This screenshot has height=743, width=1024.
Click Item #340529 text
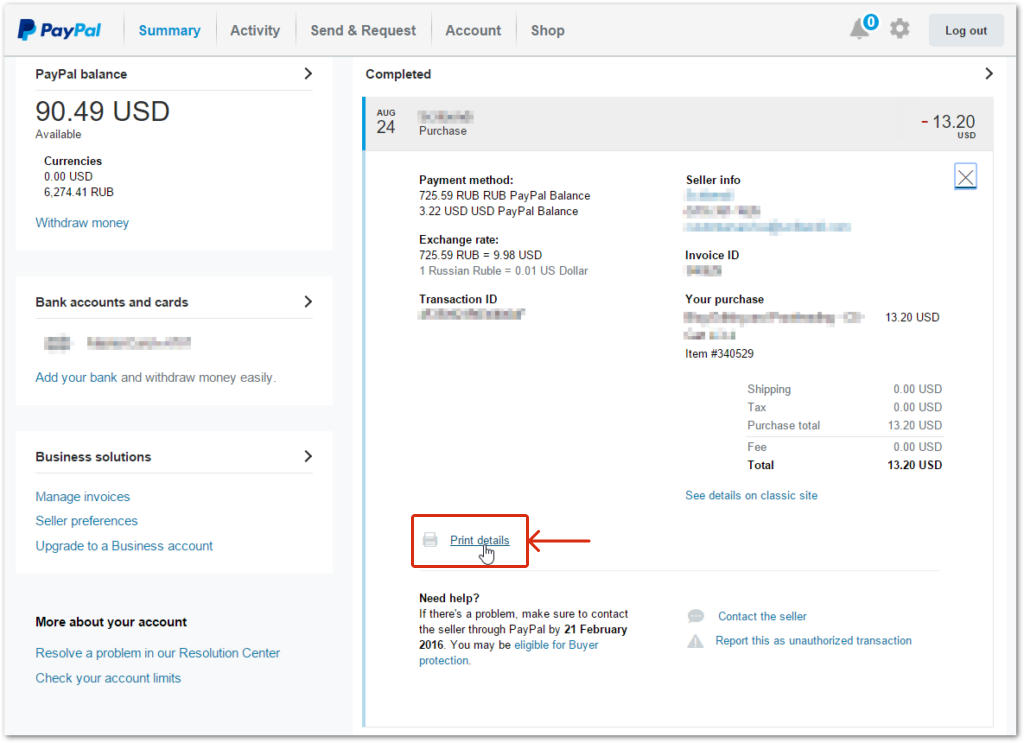(719, 354)
